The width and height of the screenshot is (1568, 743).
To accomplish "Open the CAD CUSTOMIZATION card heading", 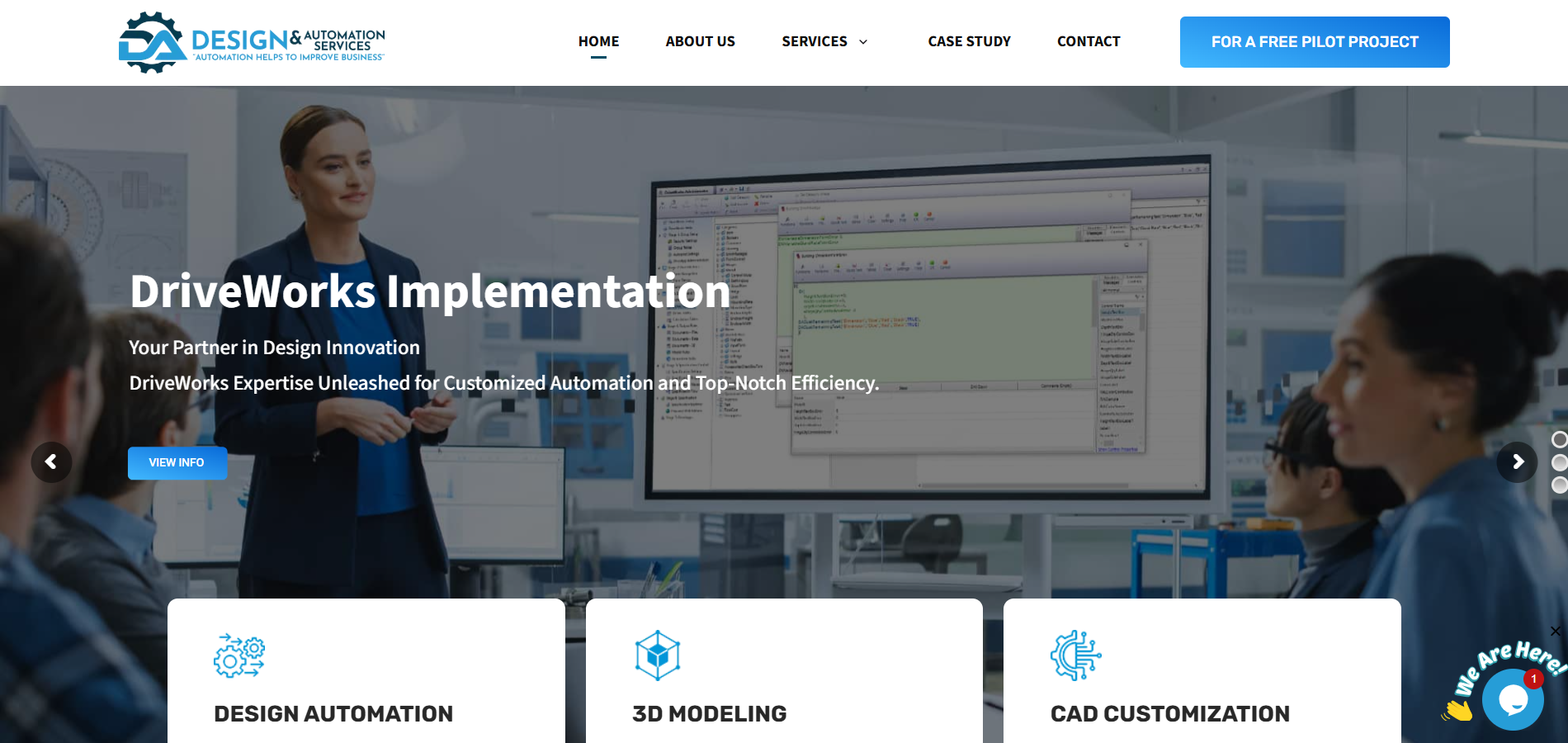I will (1170, 714).
